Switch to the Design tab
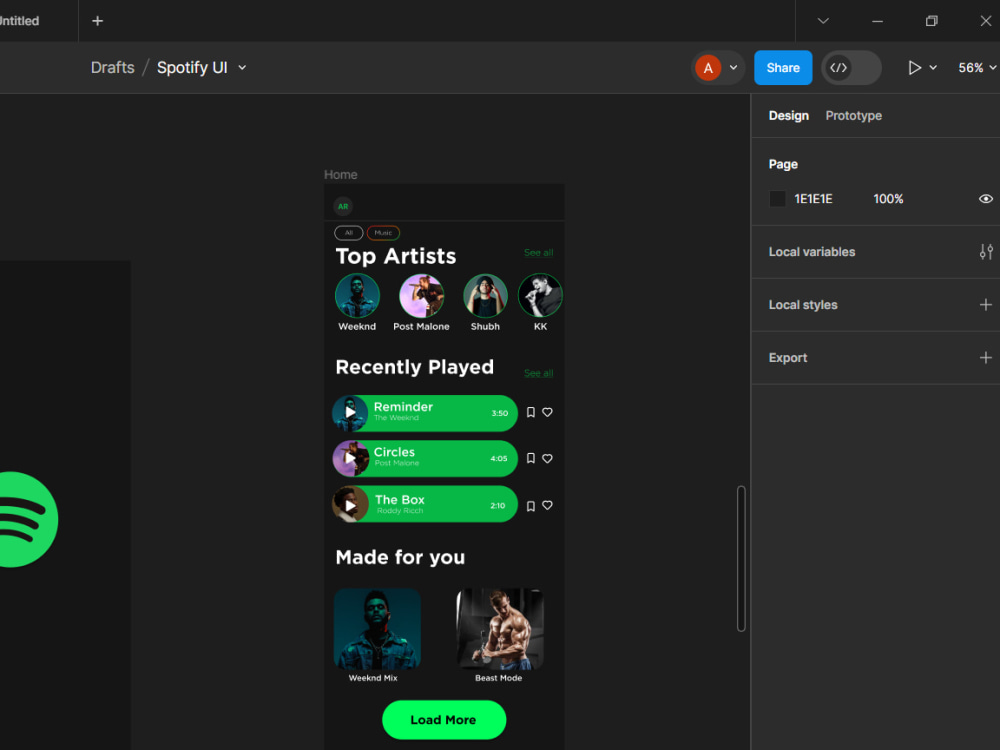 point(788,115)
